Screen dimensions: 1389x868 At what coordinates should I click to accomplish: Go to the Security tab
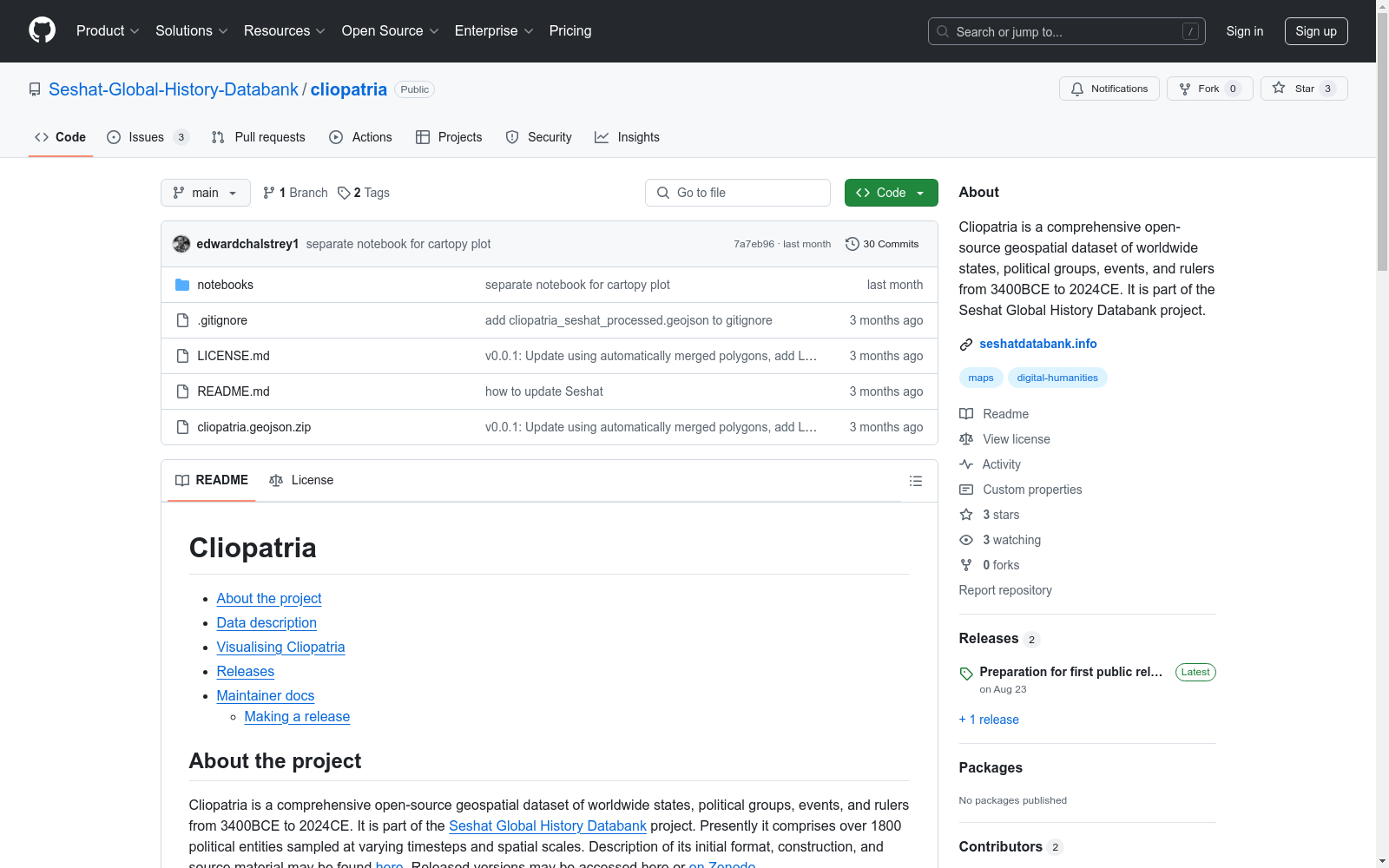[x=538, y=137]
